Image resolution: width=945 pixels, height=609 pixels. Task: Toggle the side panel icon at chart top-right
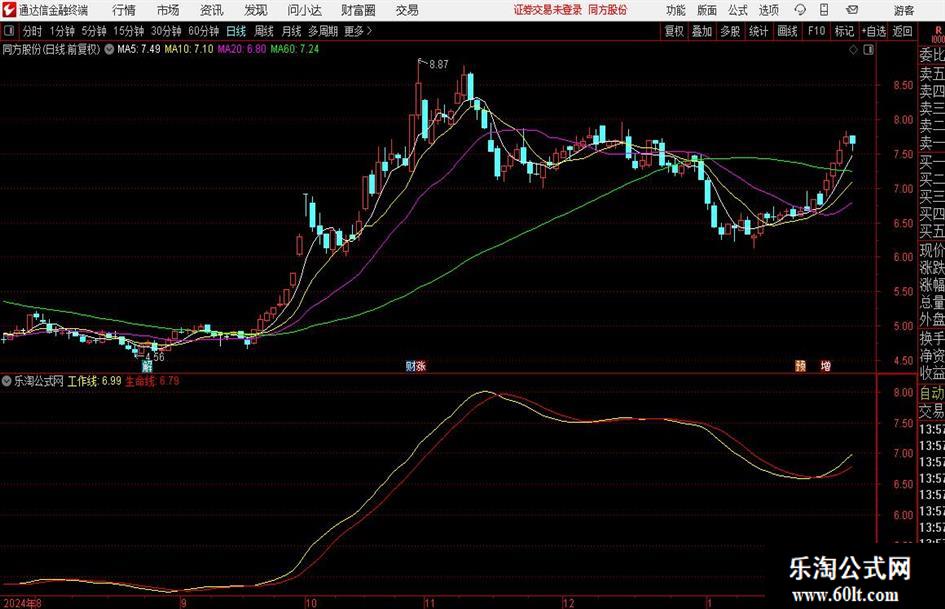pos(868,50)
